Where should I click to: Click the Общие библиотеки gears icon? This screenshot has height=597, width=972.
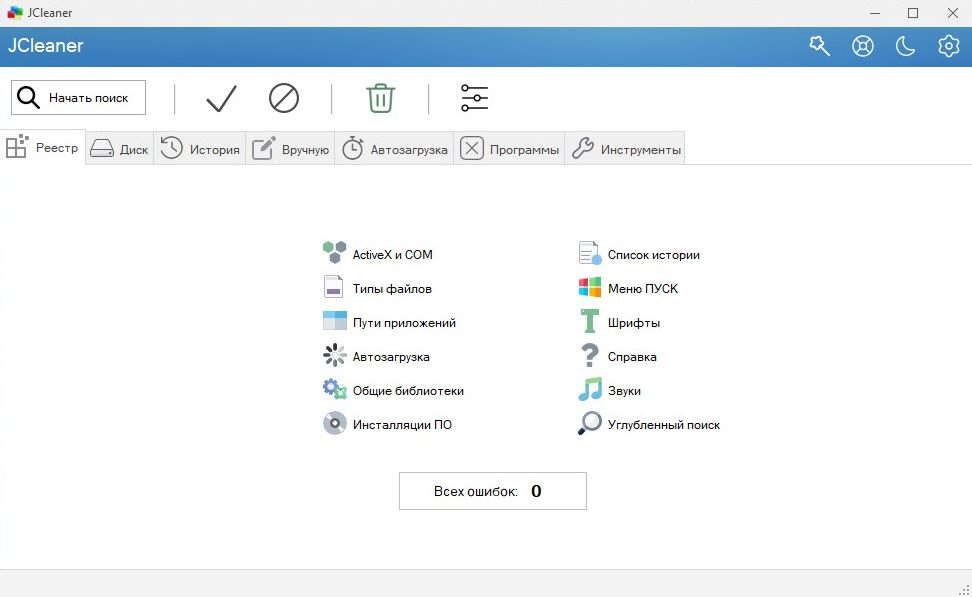pyautogui.click(x=335, y=389)
